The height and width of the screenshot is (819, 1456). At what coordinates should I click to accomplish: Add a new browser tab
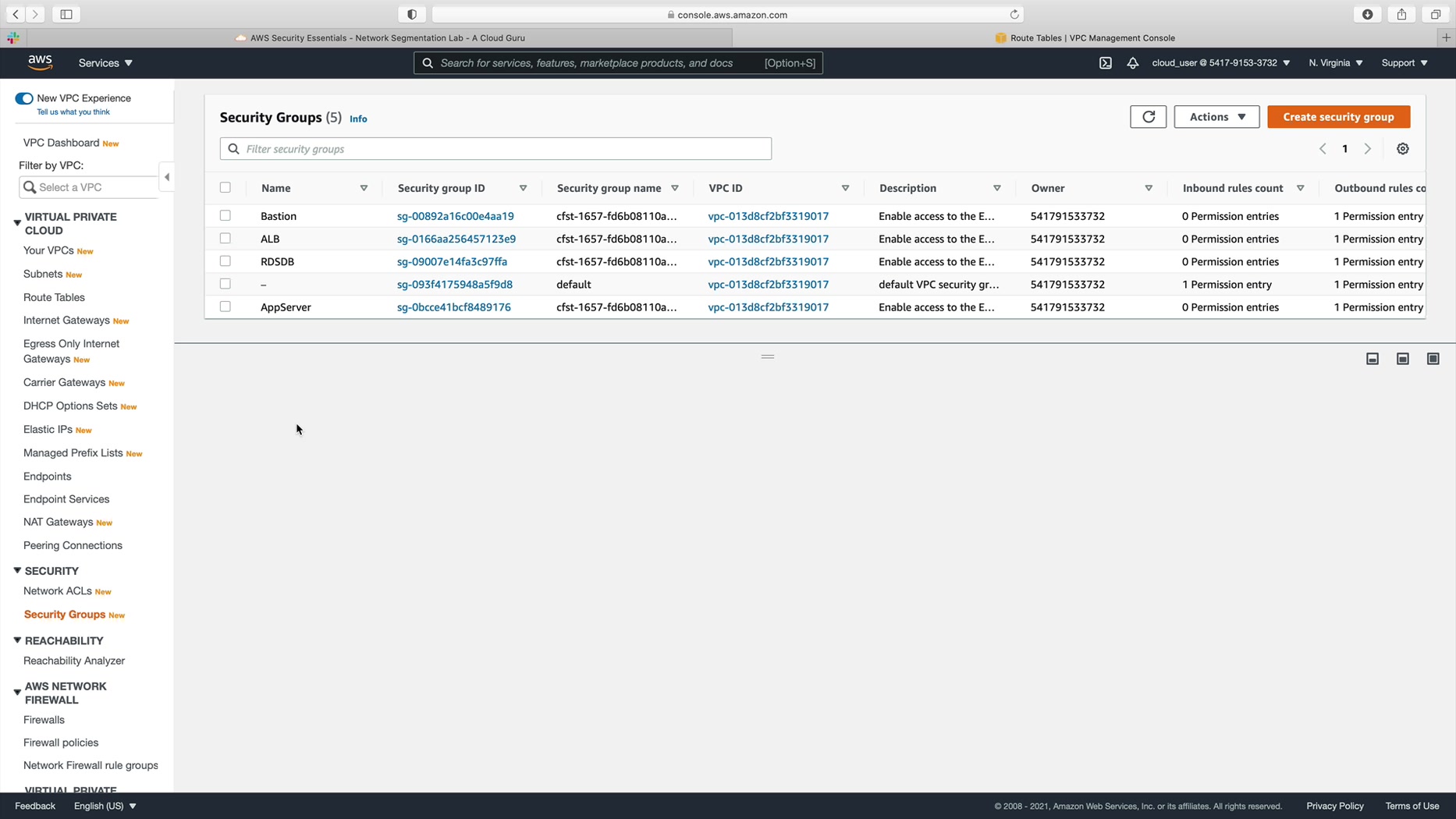pos(1446,37)
